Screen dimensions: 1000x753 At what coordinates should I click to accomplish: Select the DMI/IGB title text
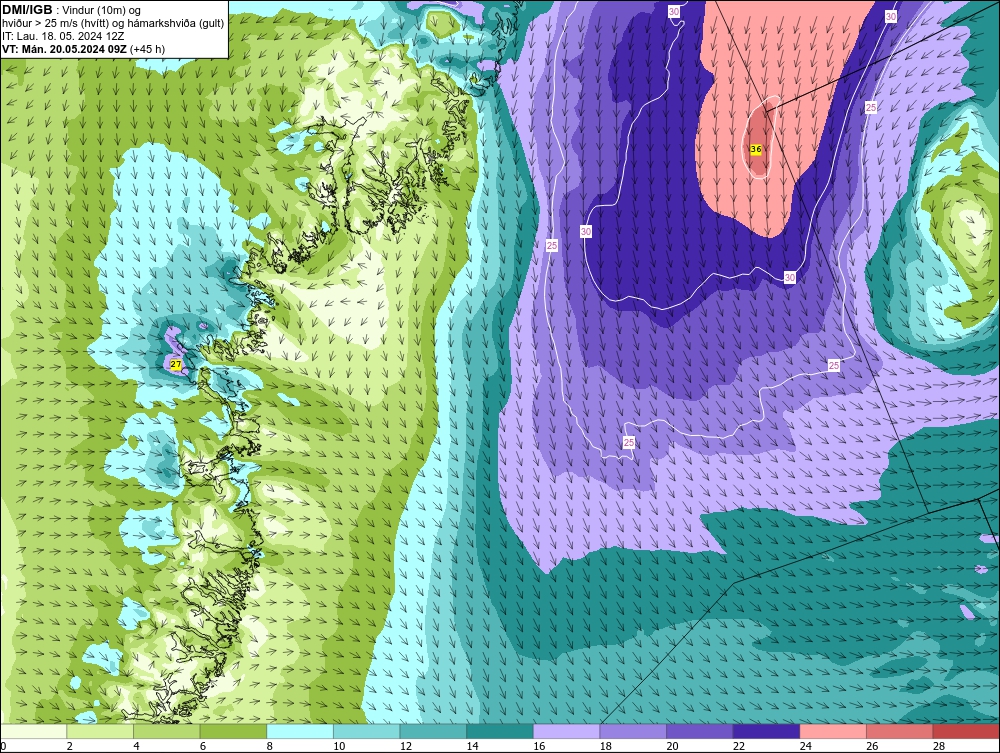(27, 10)
